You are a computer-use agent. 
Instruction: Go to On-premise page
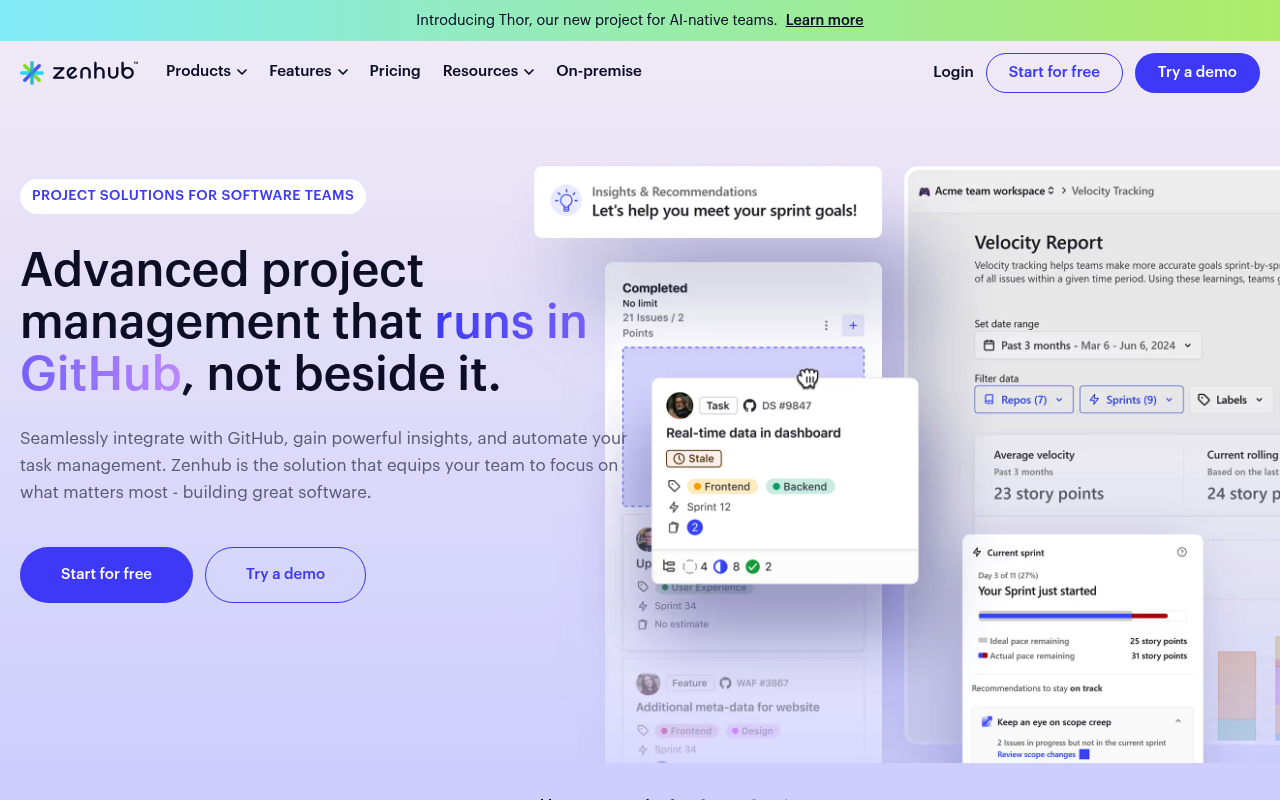click(599, 71)
